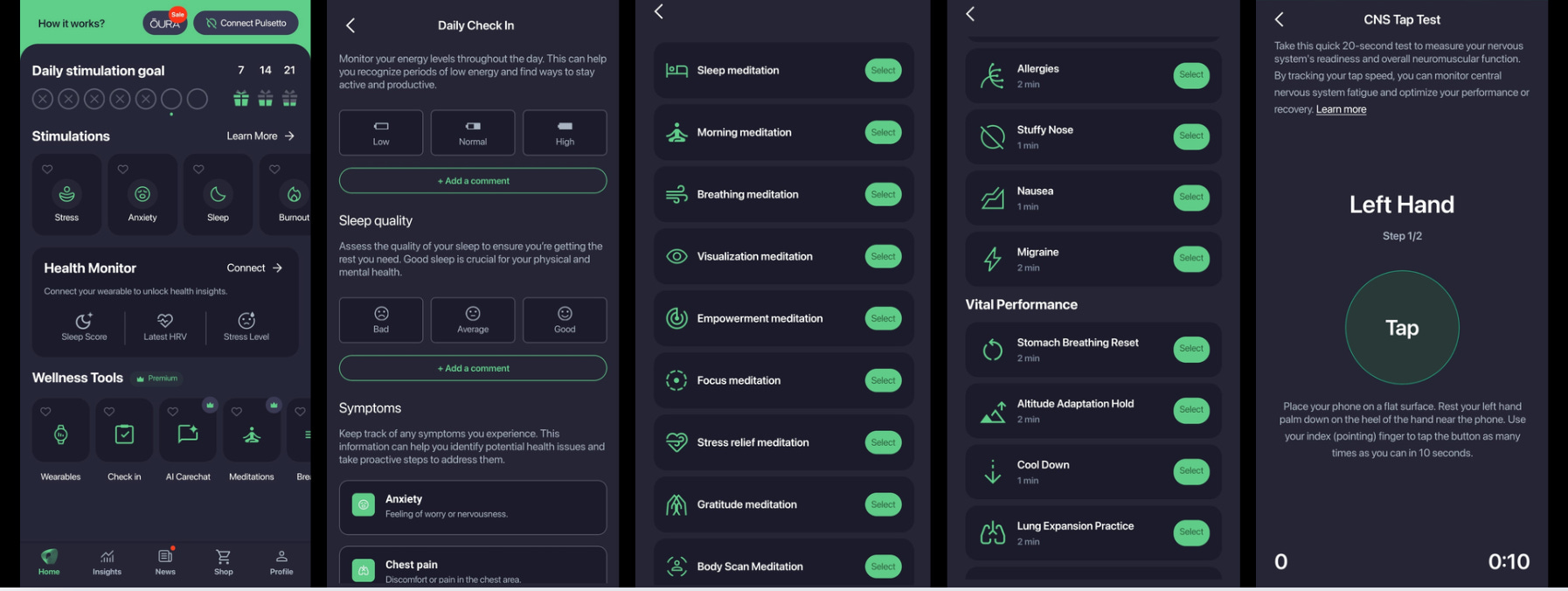
Task: Choose the Chest pain symptom
Action: 473,567
